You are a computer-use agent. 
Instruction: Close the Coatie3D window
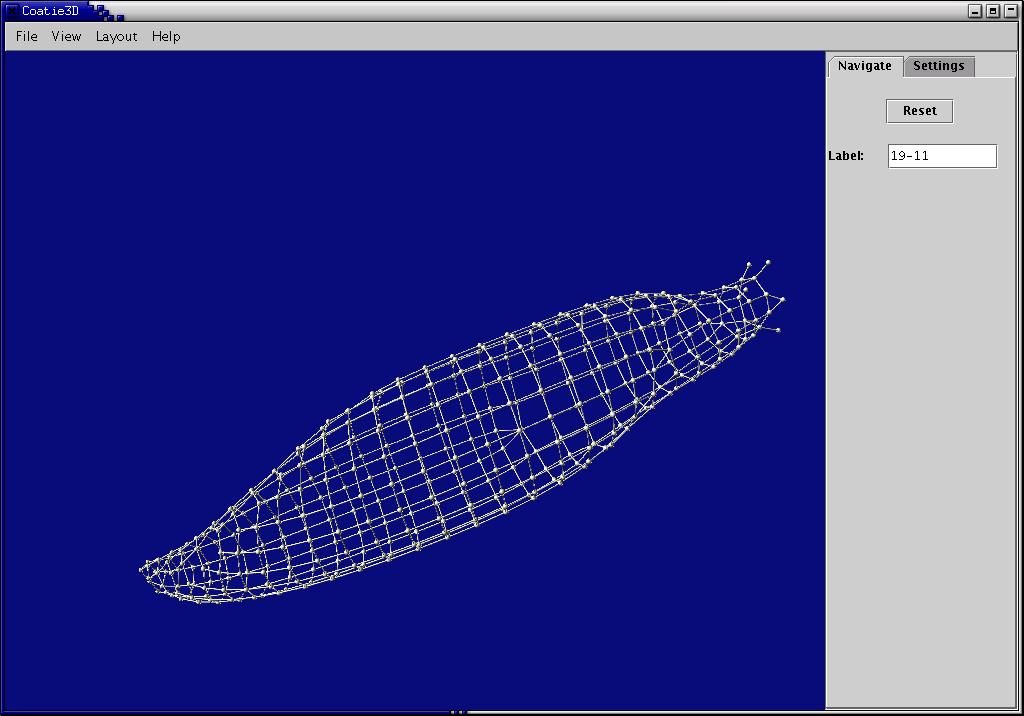pyautogui.click(x=1011, y=11)
